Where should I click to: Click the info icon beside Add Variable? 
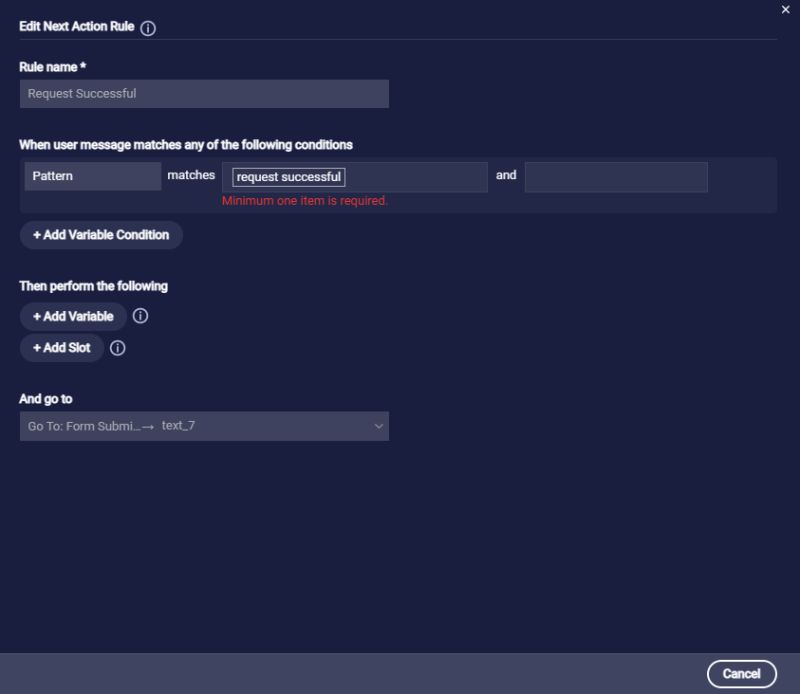[x=141, y=316]
